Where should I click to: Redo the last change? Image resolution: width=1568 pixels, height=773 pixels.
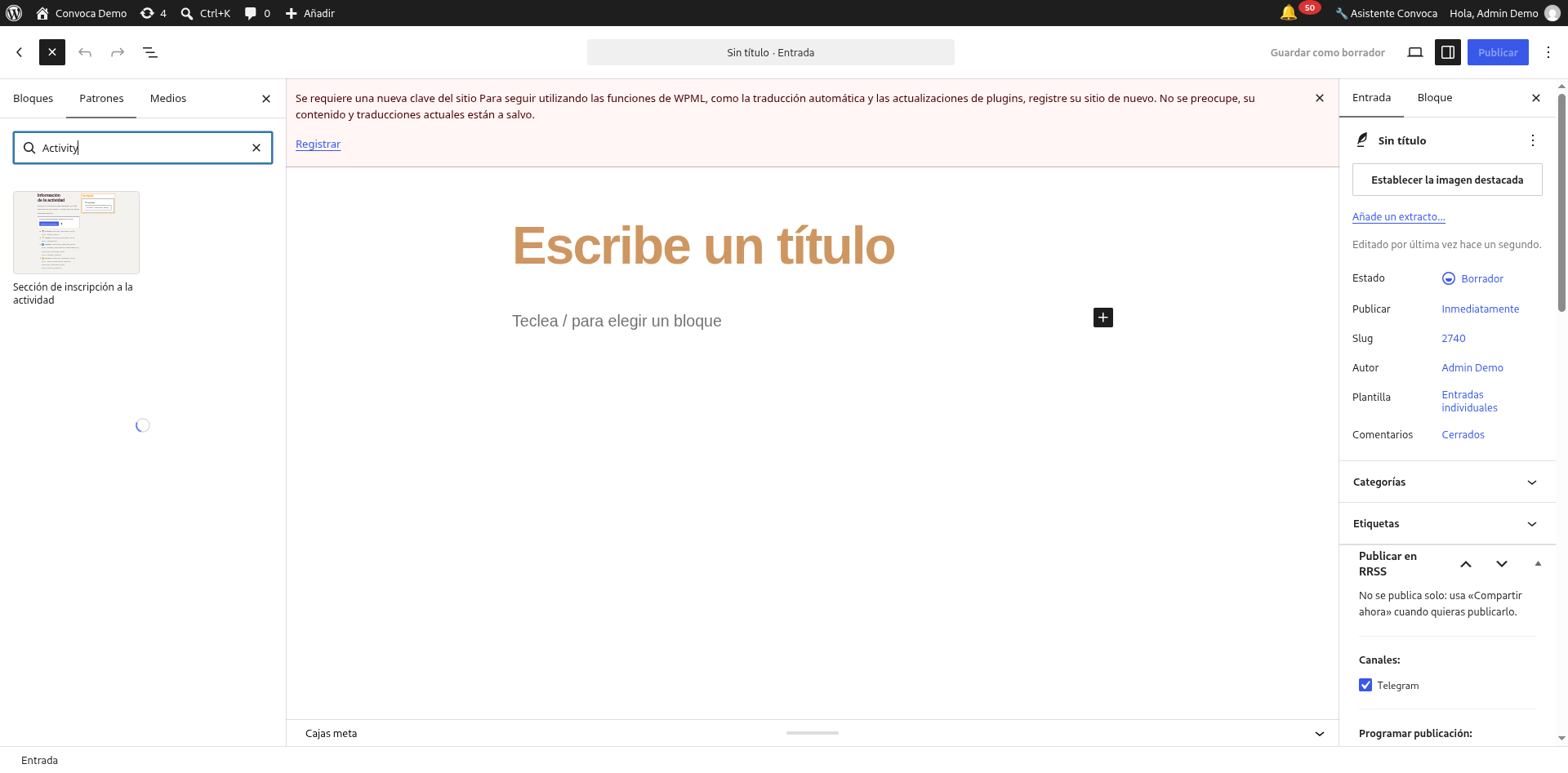[118, 52]
